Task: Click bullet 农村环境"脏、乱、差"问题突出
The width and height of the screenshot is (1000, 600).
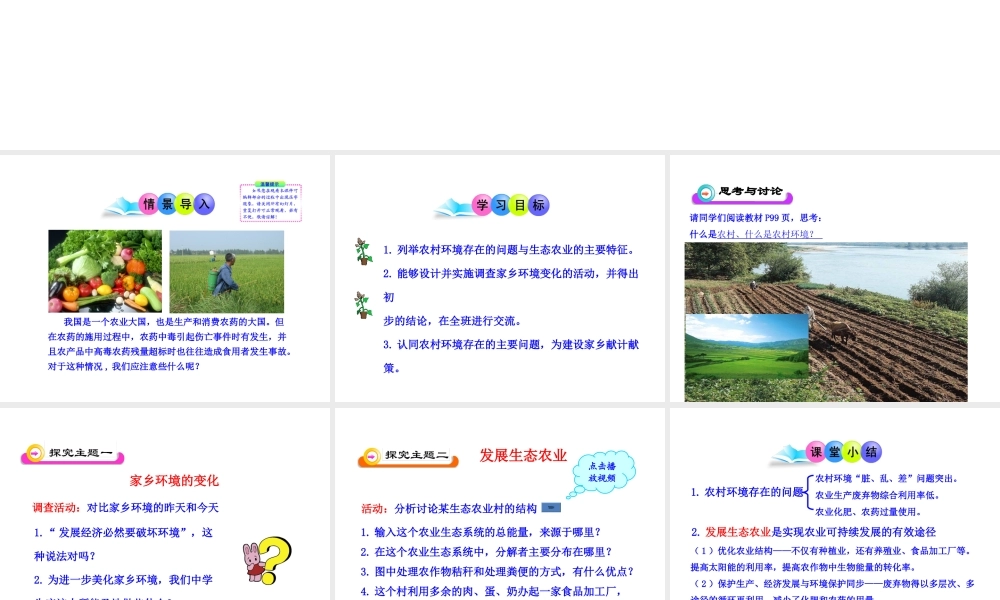Action: coord(887,478)
